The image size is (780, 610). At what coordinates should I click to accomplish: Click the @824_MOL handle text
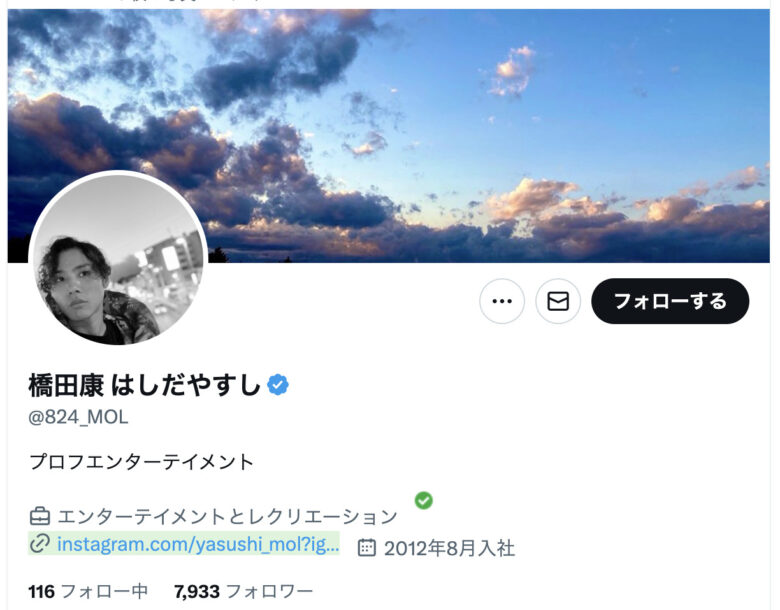78,417
